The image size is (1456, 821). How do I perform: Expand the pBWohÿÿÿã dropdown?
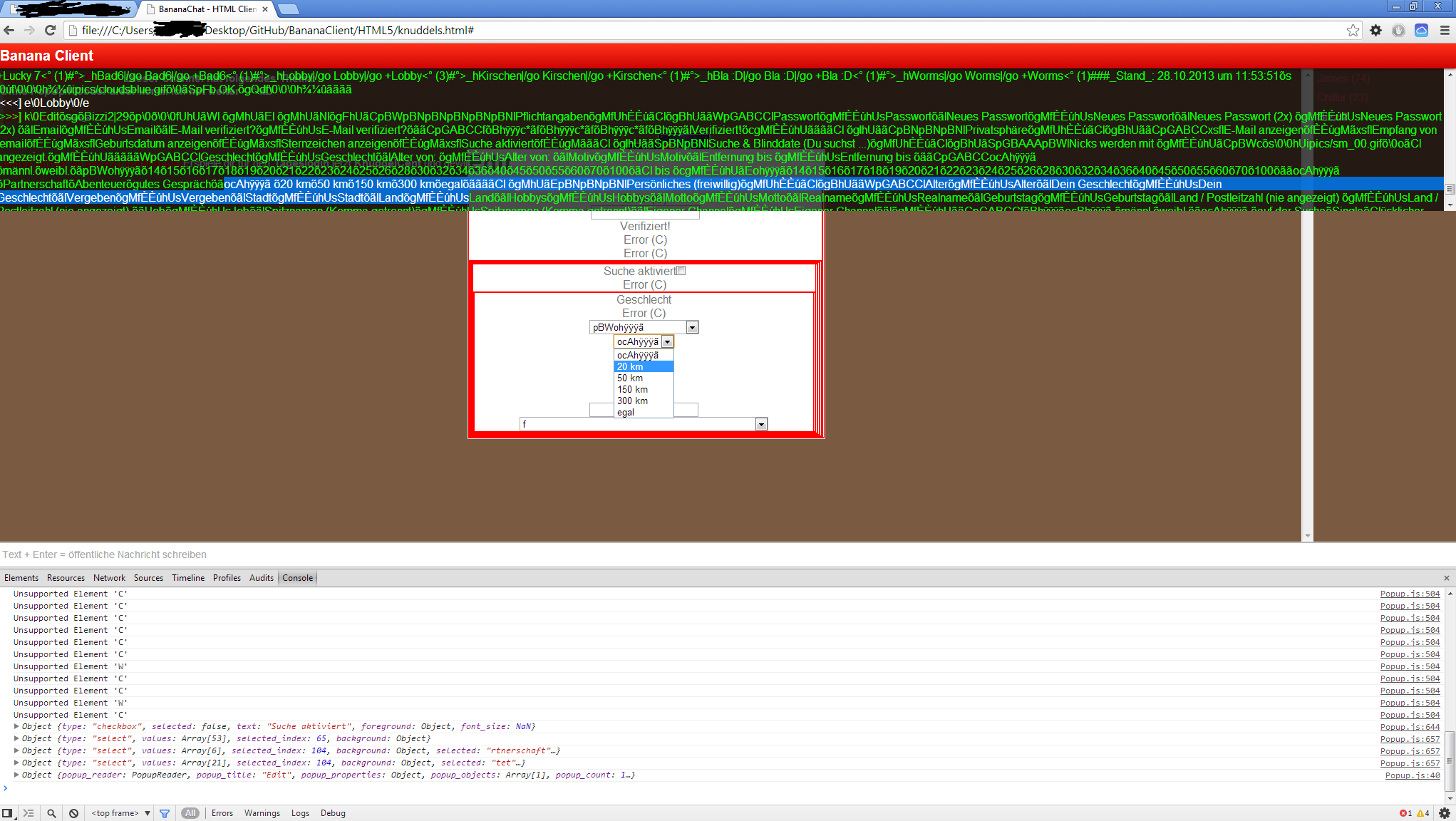[692, 327]
